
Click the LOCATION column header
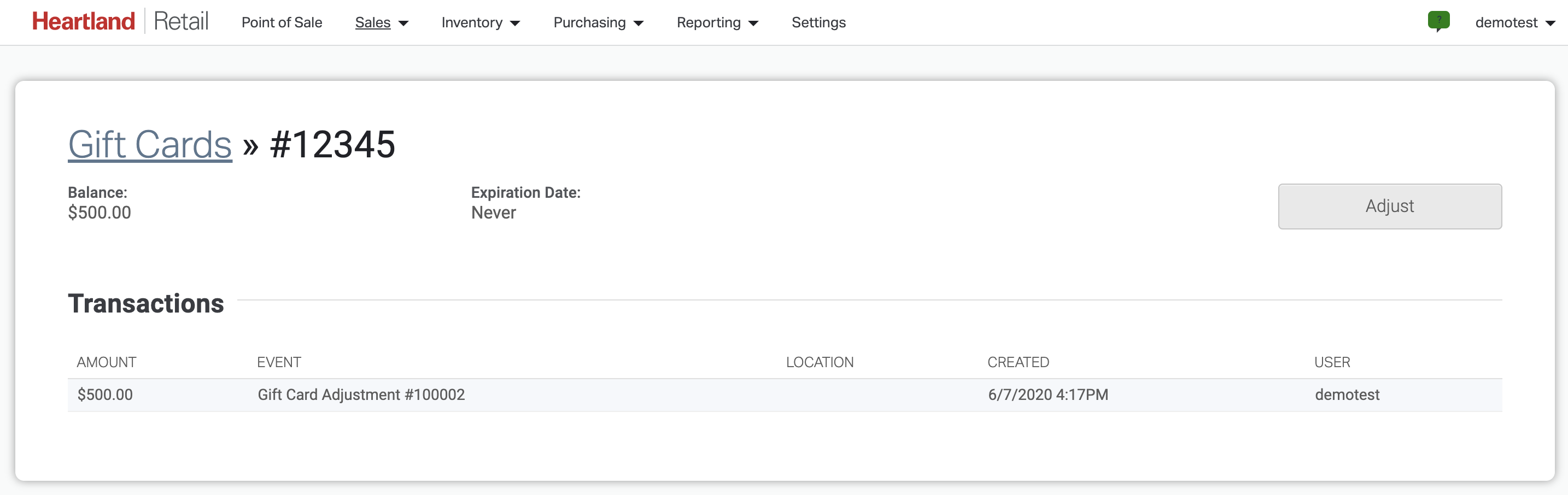click(820, 362)
